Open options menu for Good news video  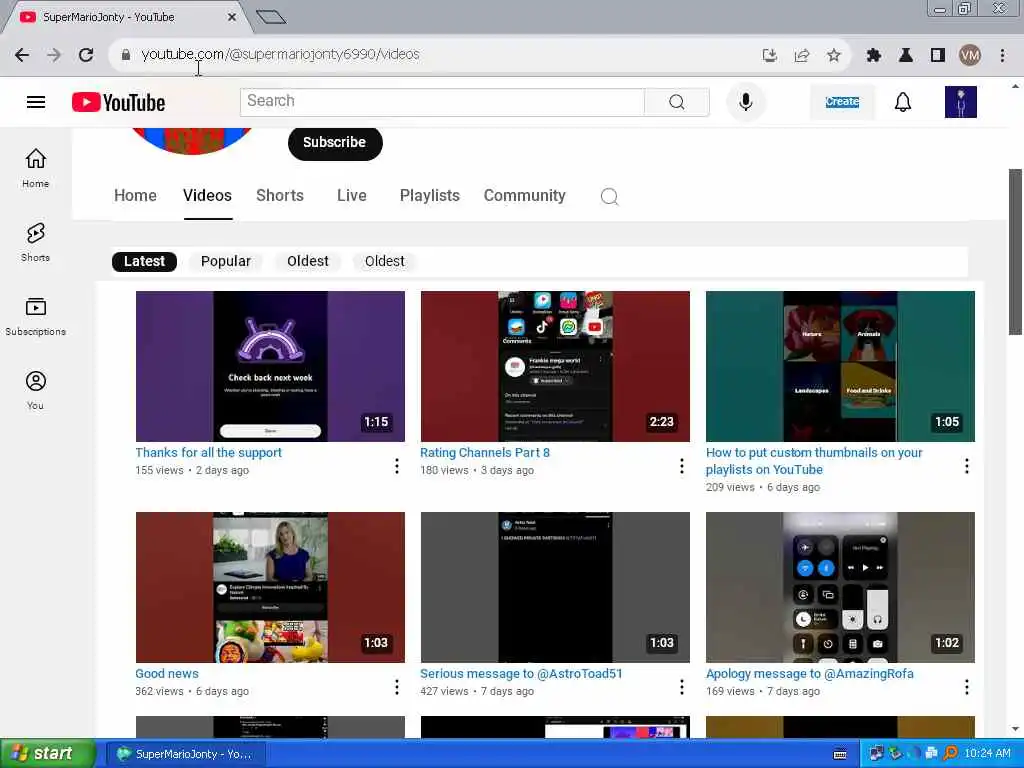click(x=396, y=686)
